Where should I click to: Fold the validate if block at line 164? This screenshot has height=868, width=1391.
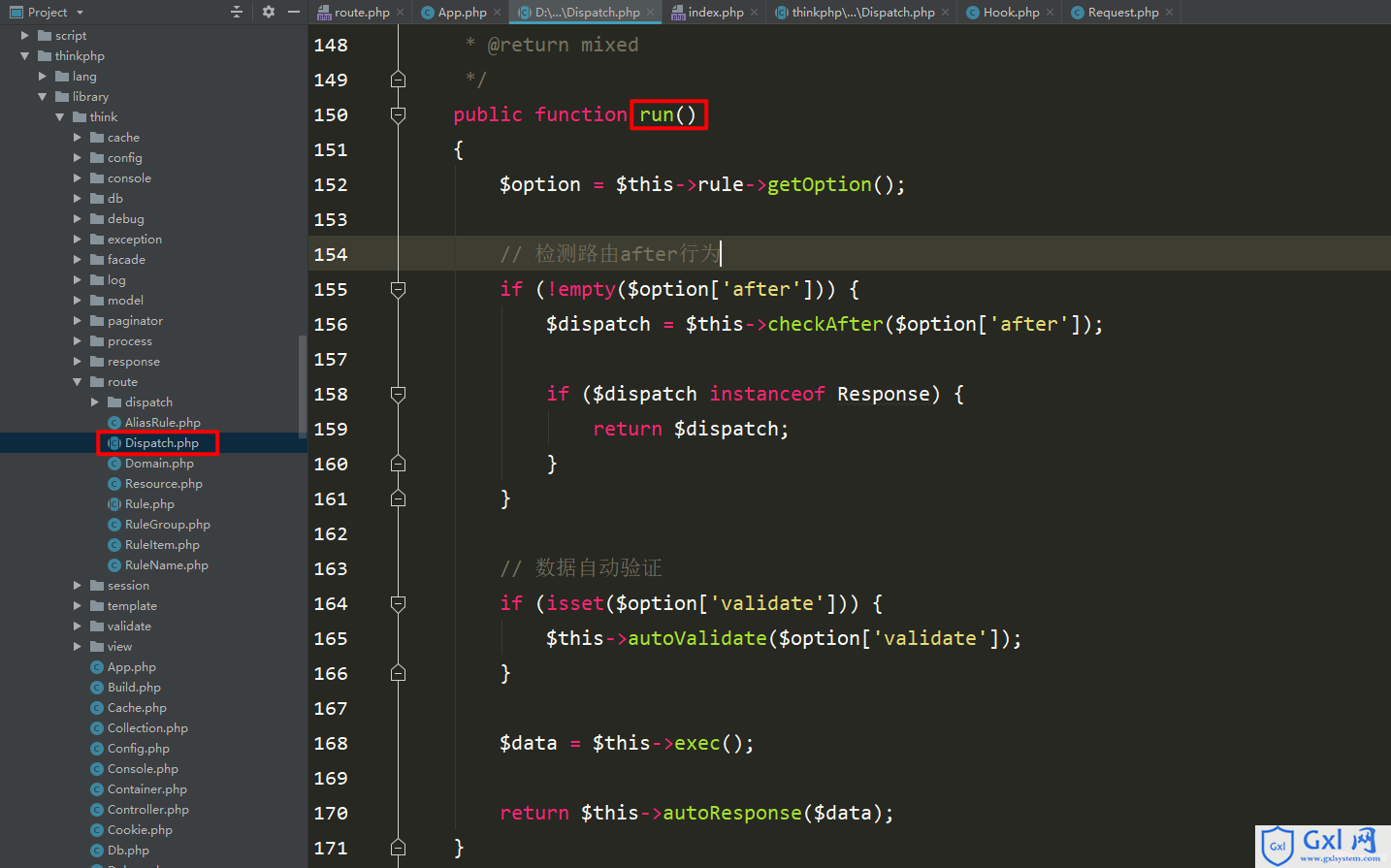[398, 603]
